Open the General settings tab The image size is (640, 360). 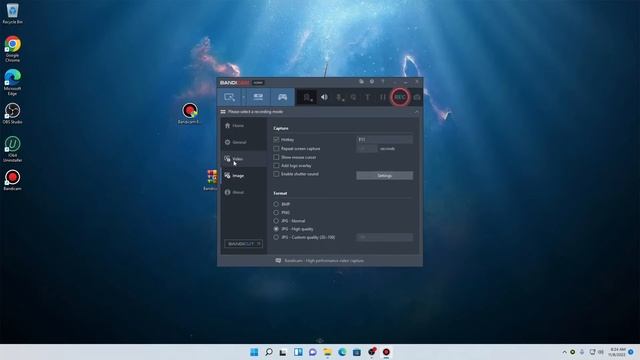point(244,142)
